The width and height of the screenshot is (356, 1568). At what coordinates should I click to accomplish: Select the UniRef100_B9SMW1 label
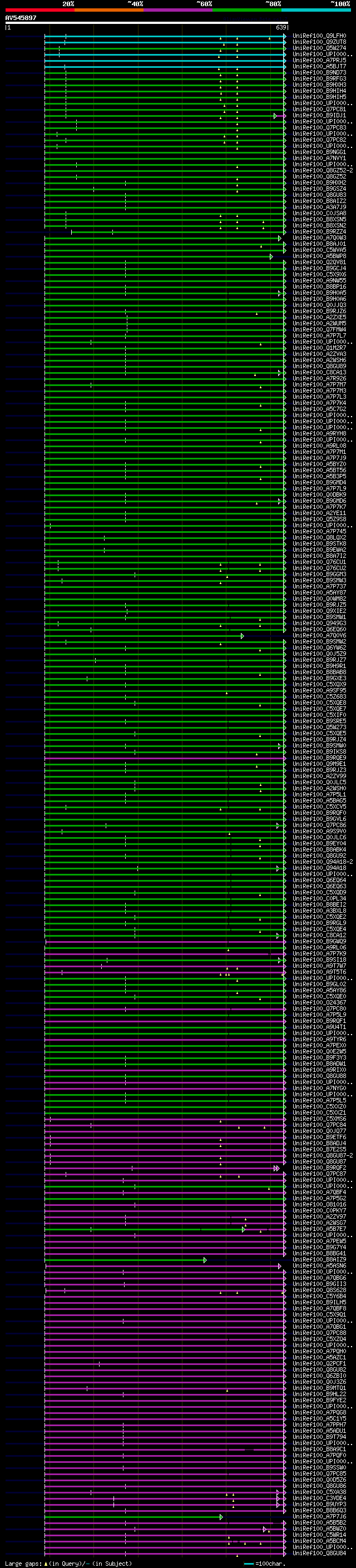point(319,617)
